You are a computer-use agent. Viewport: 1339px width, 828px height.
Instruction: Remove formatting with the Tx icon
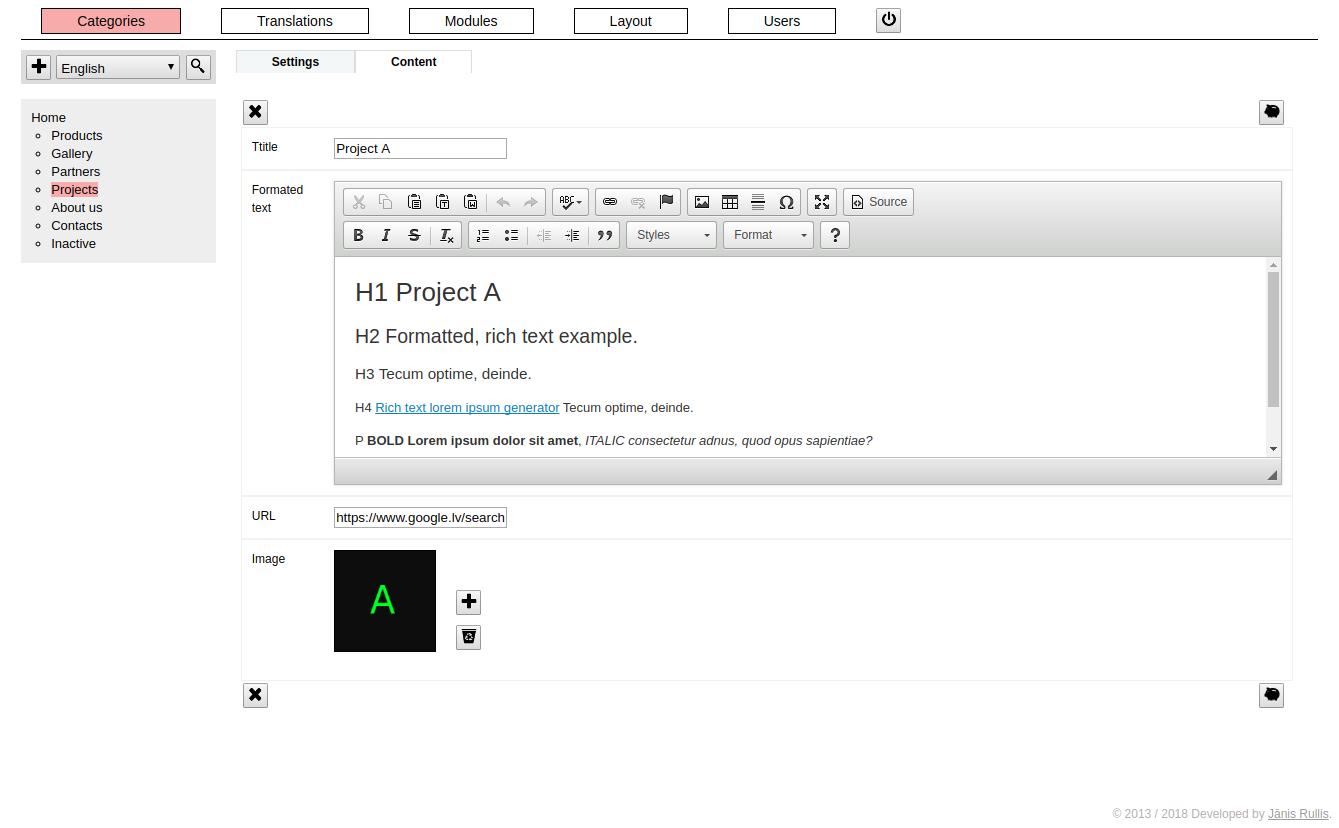447,235
